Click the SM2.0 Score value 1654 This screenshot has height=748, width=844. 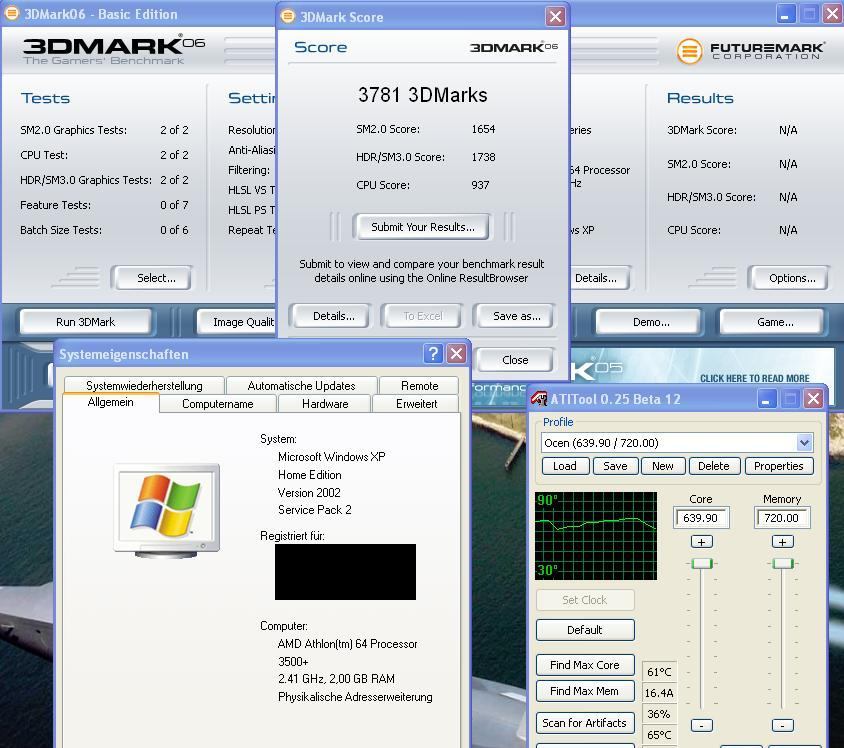point(483,129)
